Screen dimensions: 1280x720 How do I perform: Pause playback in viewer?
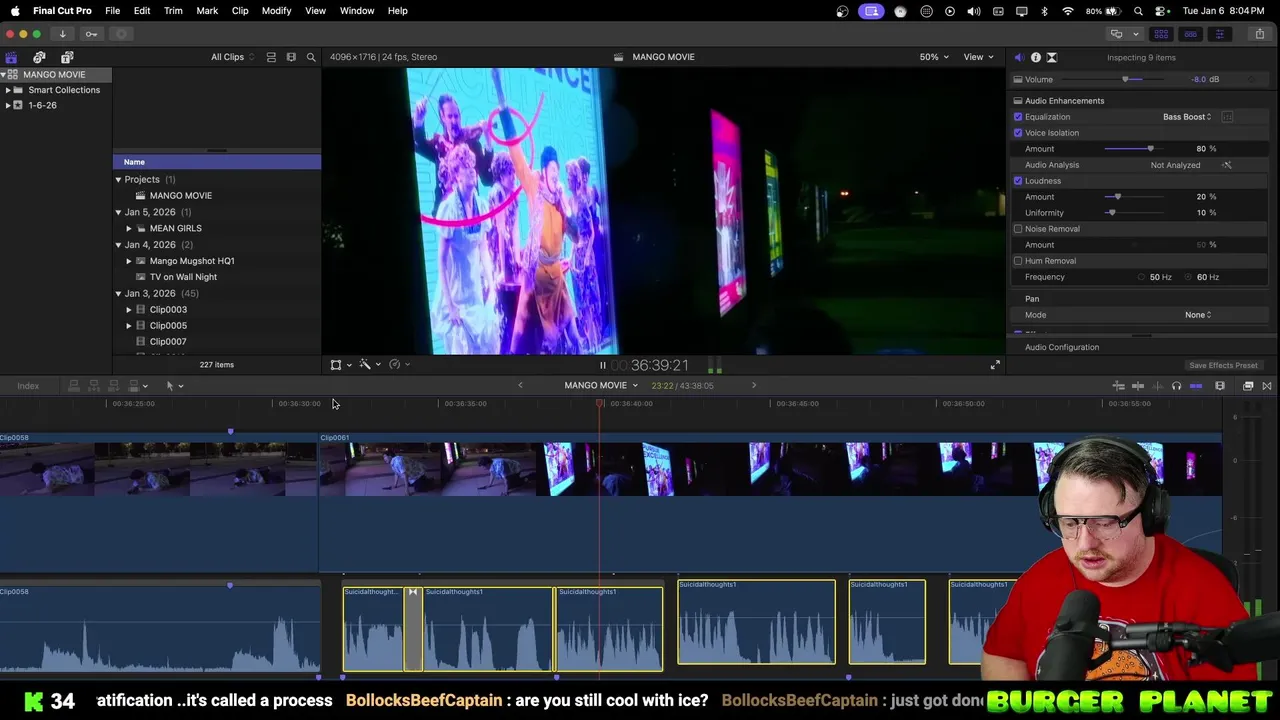[x=602, y=366]
